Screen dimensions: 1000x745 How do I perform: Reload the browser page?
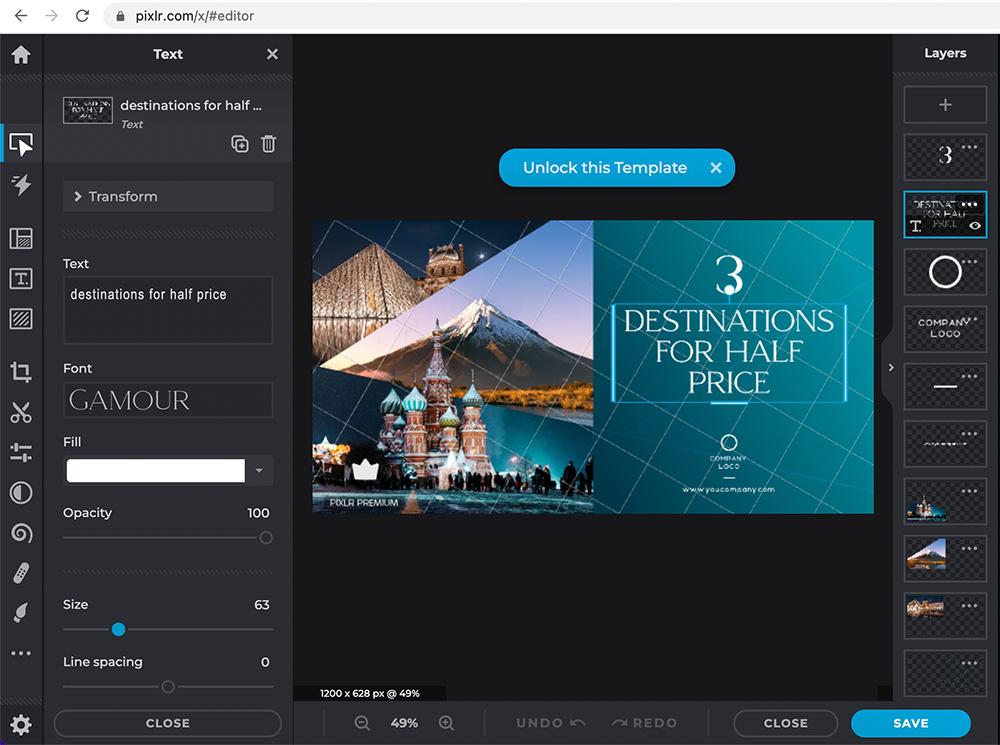coord(82,16)
